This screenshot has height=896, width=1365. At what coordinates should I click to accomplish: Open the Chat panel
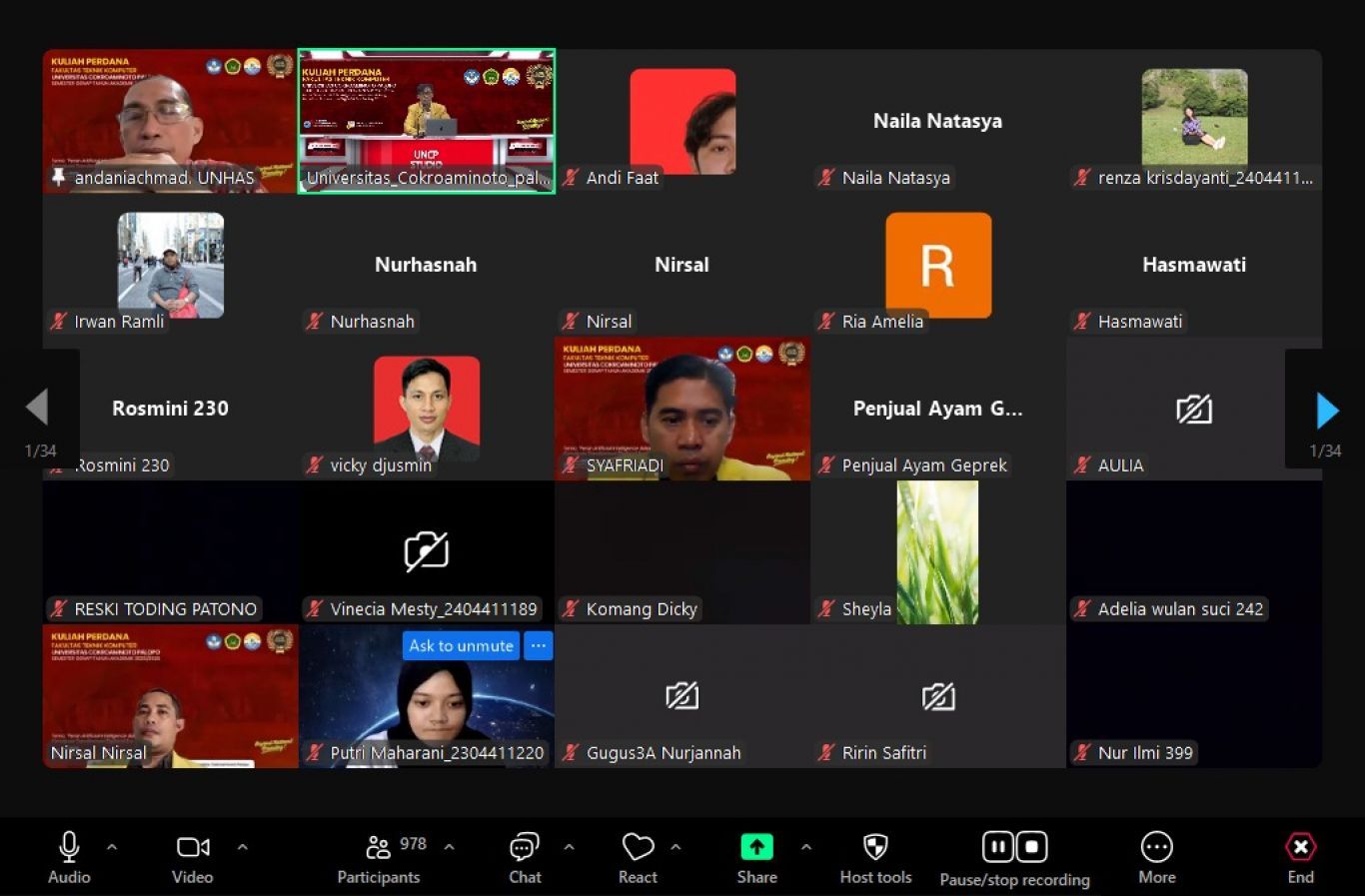tap(525, 848)
